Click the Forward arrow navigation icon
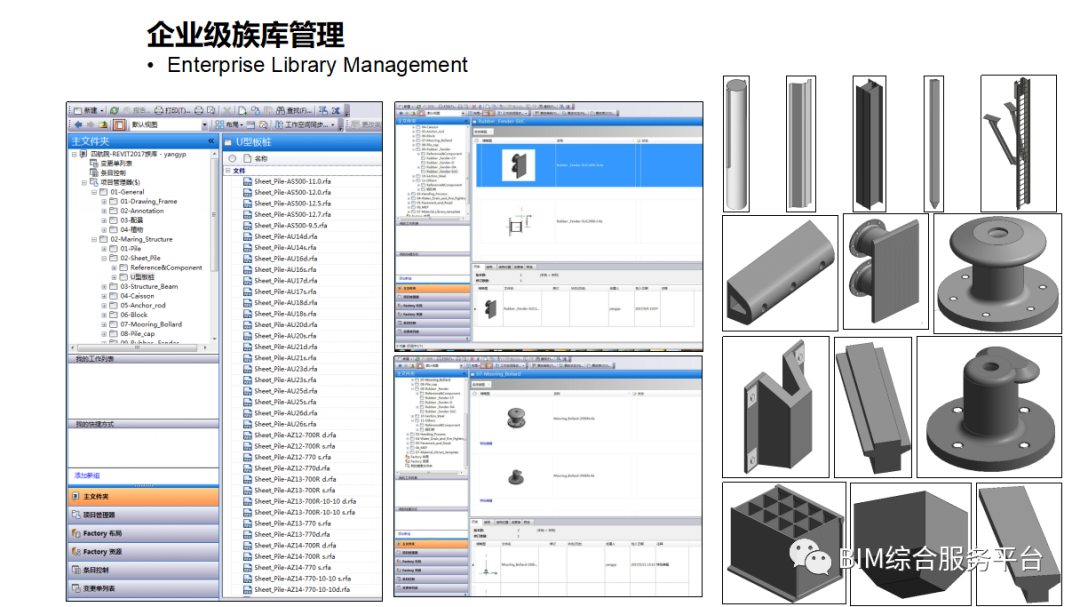This screenshot has width=1080, height=607. 90,125
